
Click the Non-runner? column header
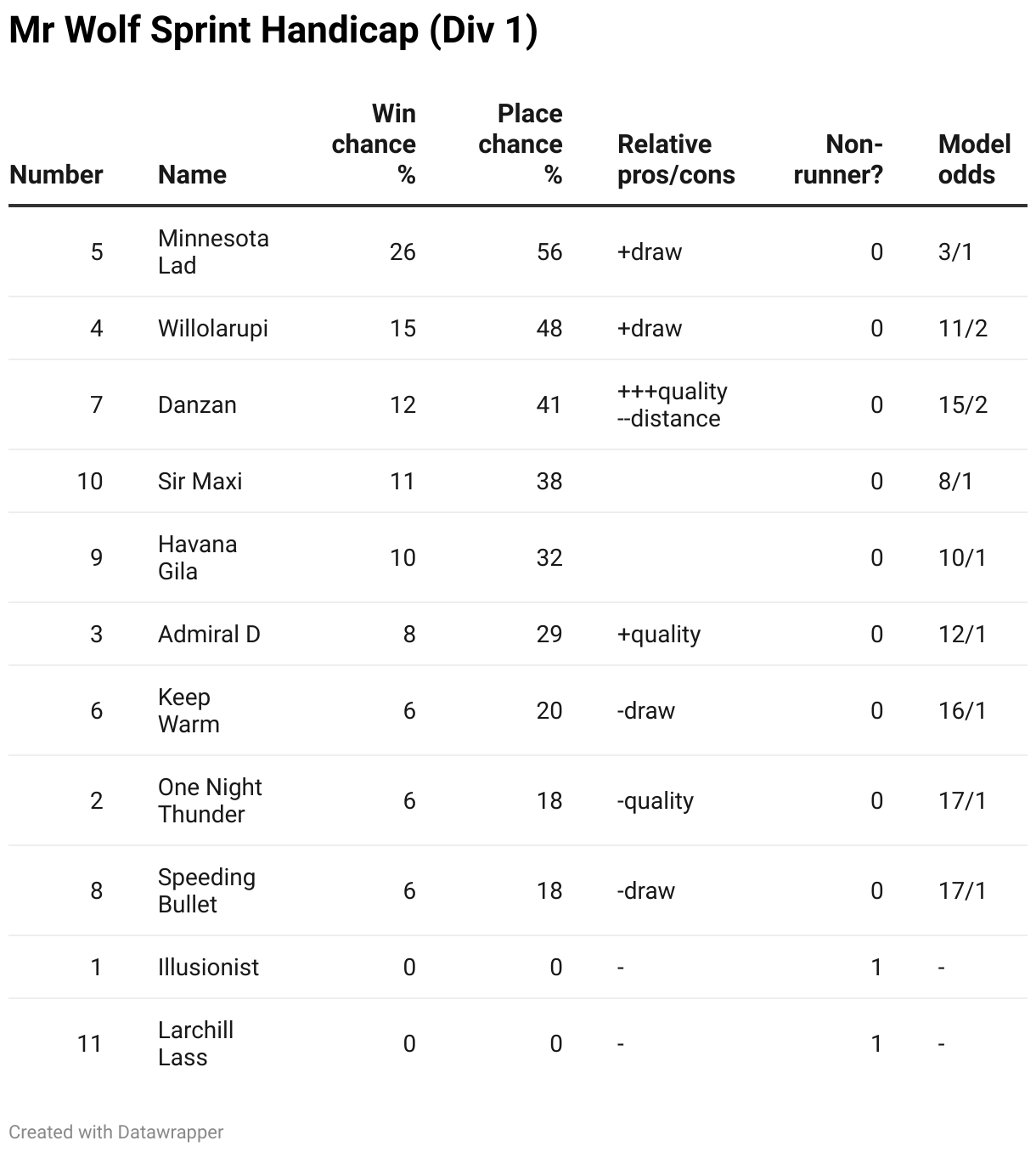838,159
